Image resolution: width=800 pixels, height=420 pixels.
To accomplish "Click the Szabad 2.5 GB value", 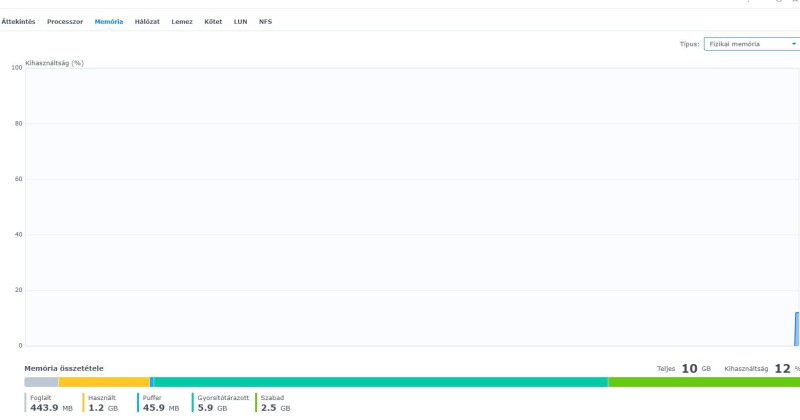I will pos(276,408).
